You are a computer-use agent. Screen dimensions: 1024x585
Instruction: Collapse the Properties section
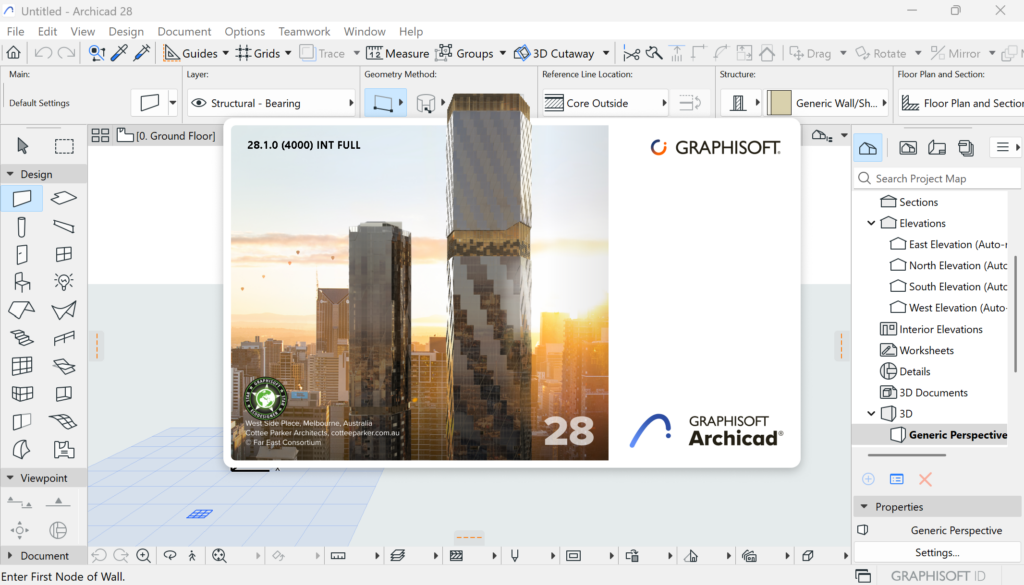864,507
